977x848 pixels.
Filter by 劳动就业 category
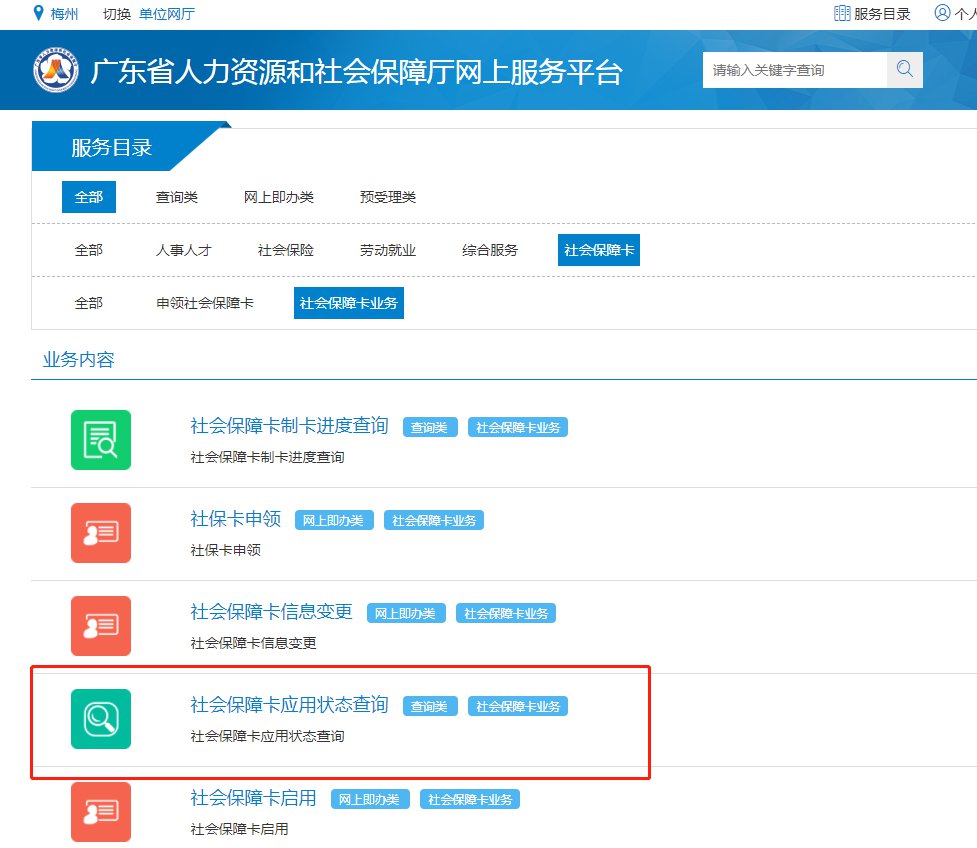pyautogui.click(x=388, y=250)
